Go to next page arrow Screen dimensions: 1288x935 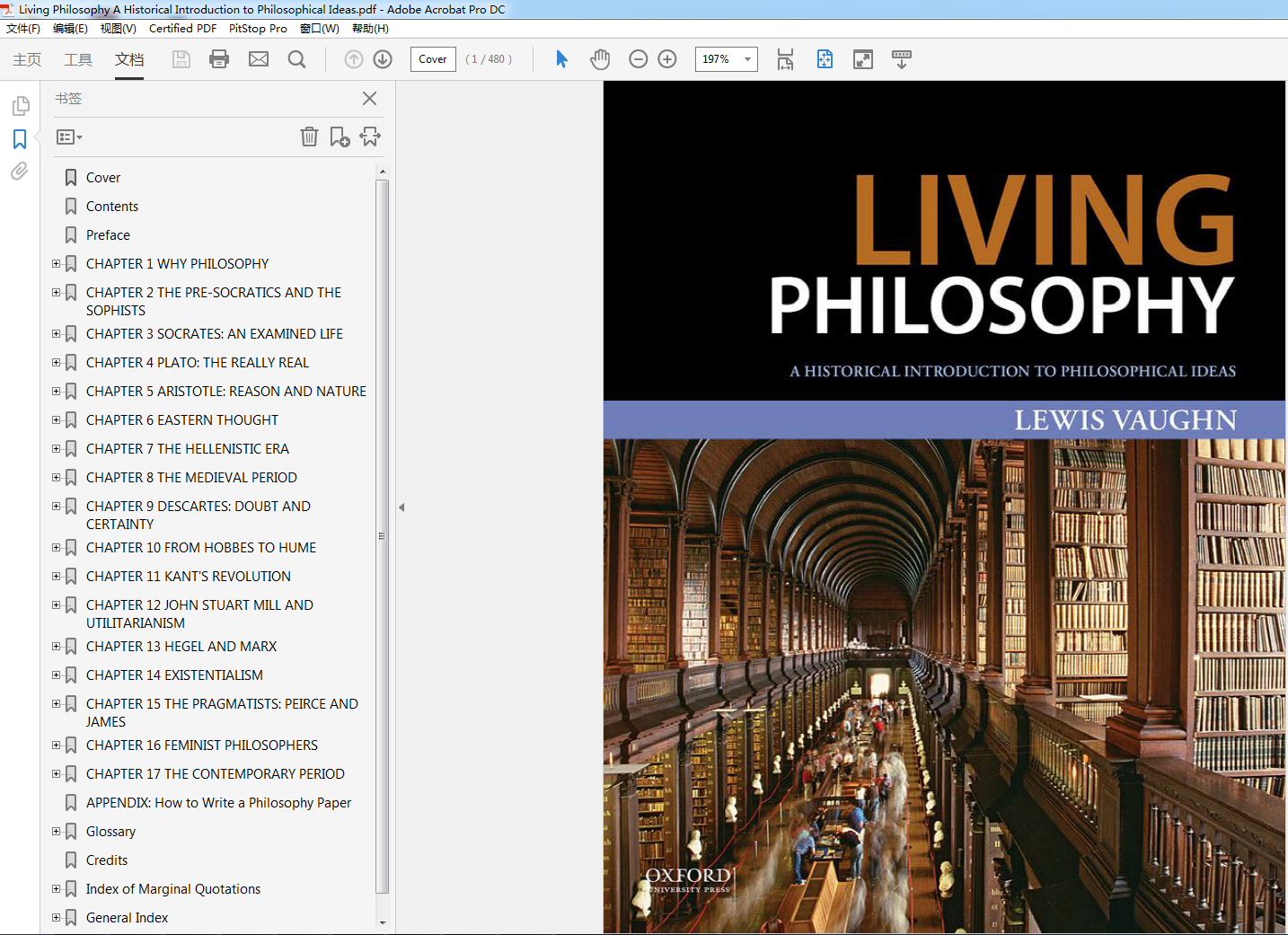pos(383,59)
